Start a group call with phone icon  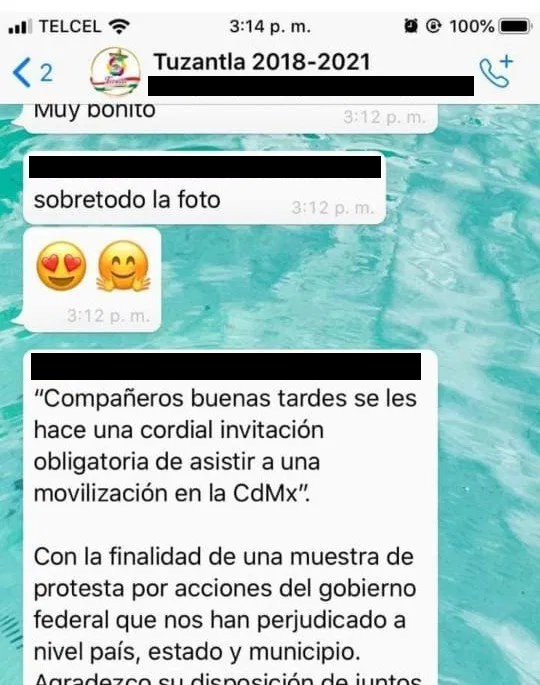click(495, 72)
